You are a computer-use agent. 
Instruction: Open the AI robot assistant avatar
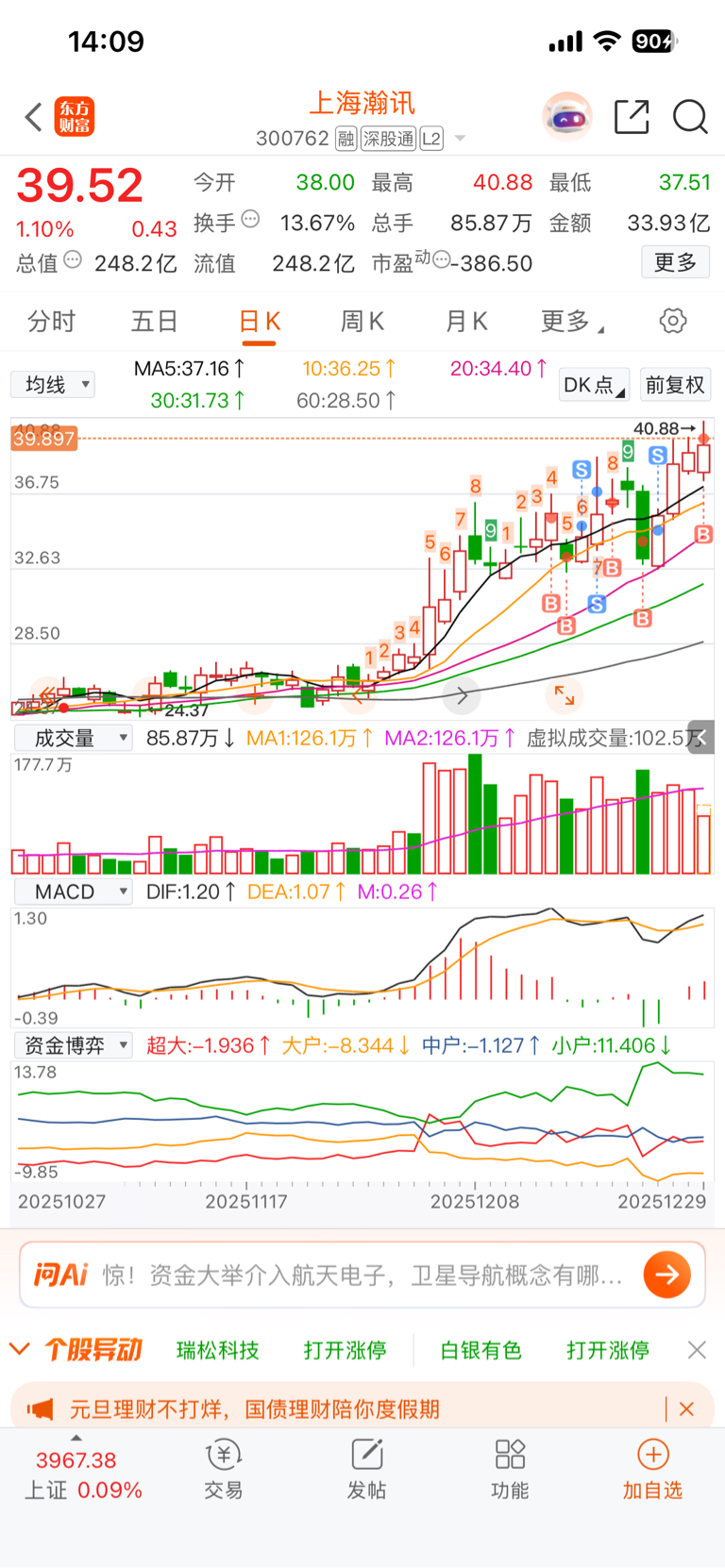point(566,117)
